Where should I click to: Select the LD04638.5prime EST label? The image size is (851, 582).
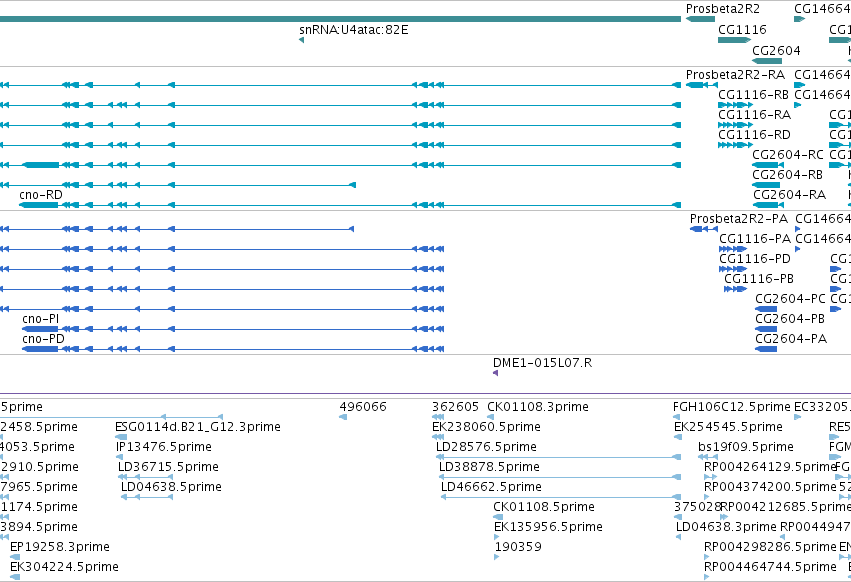pyautogui.click(x=171, y=487)
